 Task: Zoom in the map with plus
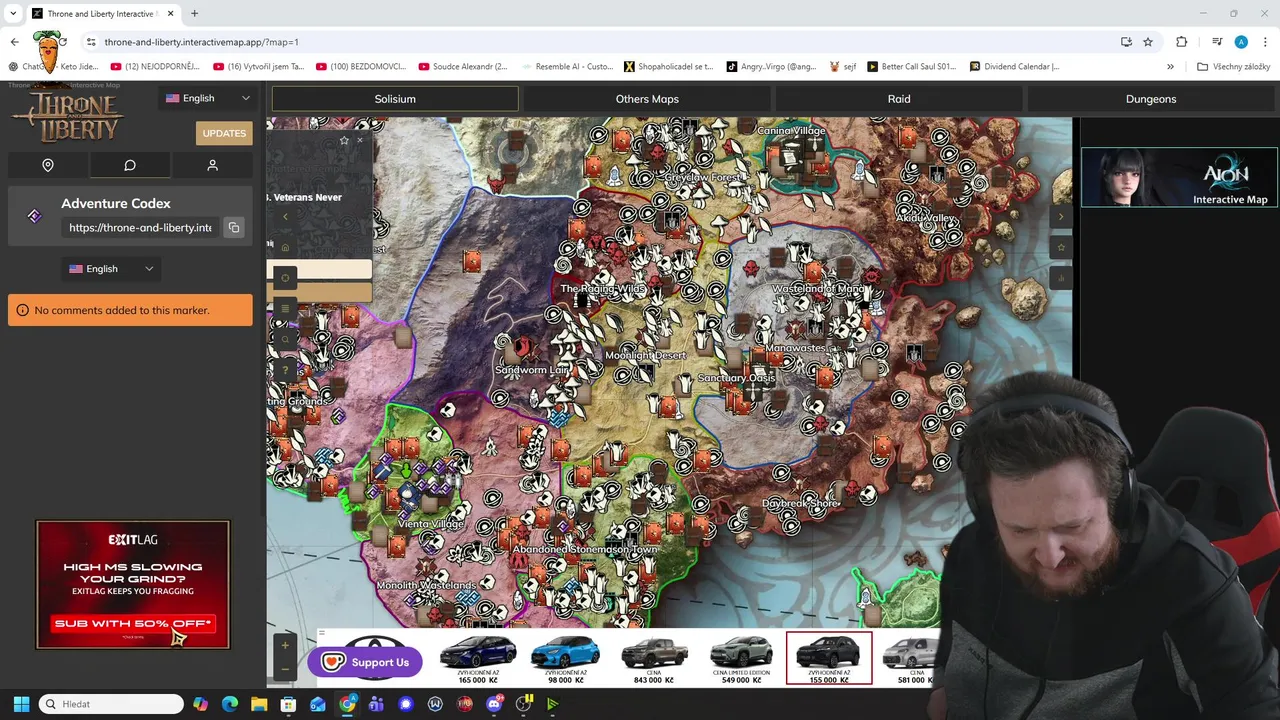pos(285,646)
